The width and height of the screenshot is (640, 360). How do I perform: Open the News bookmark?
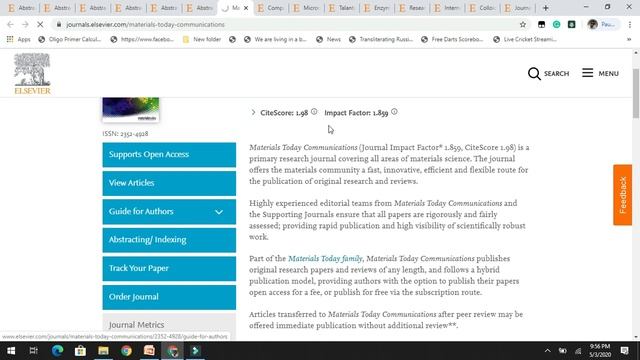[x=329, y=39]
